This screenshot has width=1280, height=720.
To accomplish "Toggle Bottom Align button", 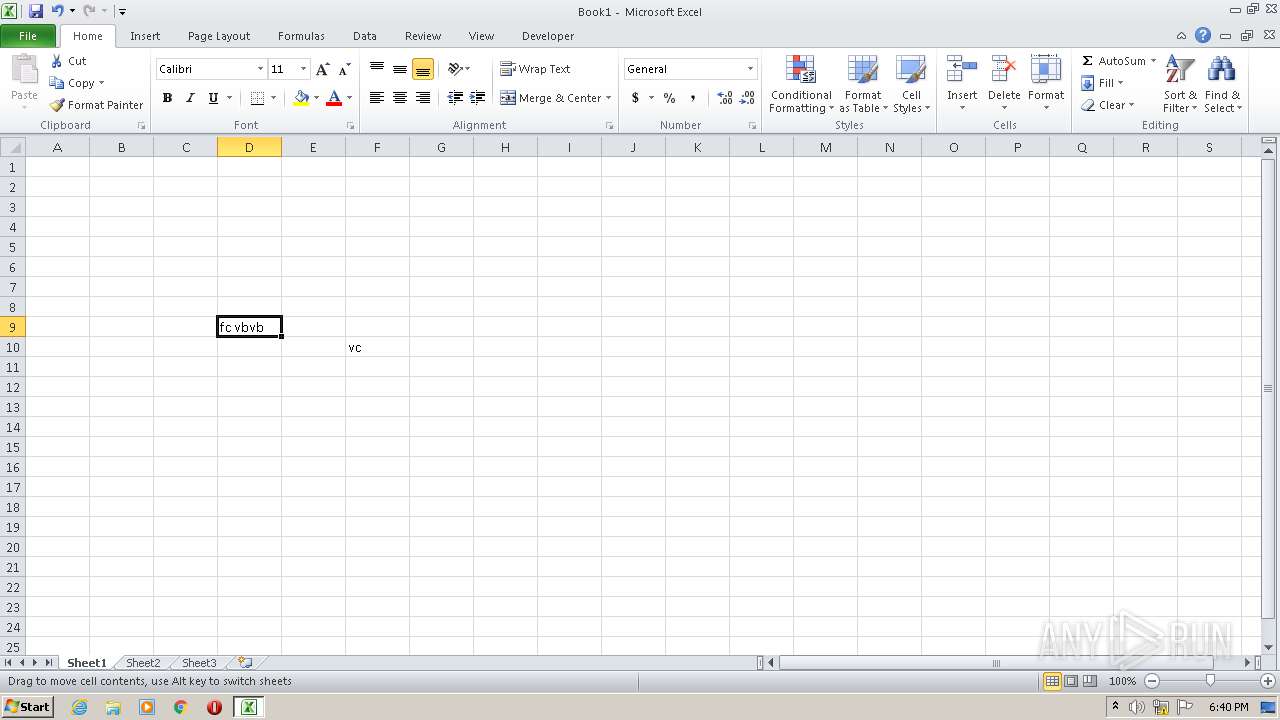I will 423,69.
